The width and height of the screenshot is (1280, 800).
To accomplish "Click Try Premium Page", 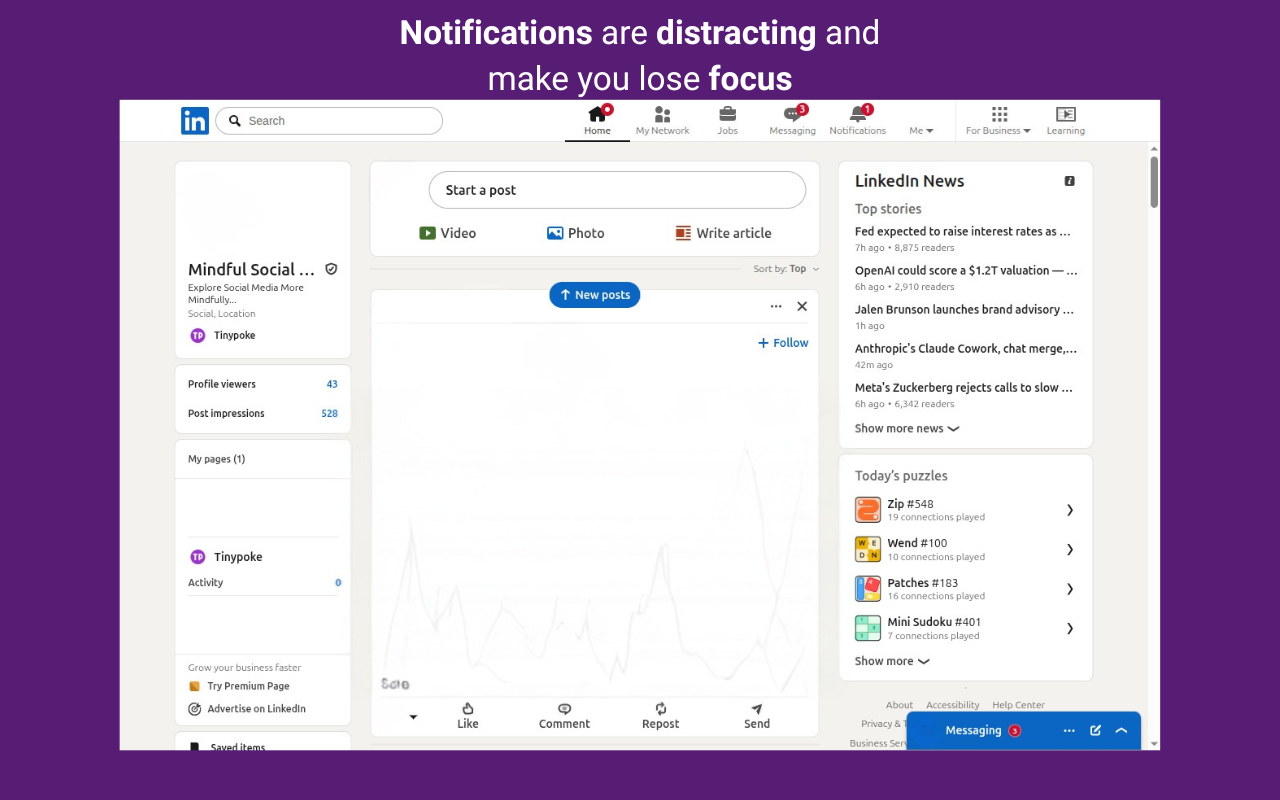I will pyautogui.click(x=239, y=686).
